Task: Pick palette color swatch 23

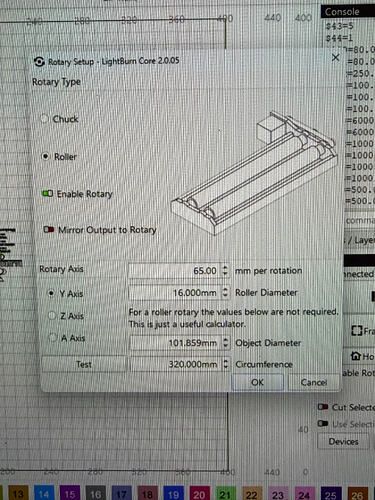Action: click(x=278, y=493)
